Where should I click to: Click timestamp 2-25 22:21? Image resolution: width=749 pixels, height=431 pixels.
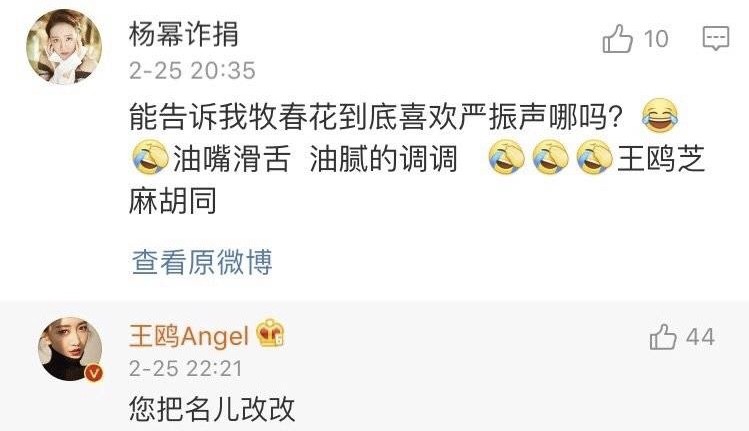(186, 369)
